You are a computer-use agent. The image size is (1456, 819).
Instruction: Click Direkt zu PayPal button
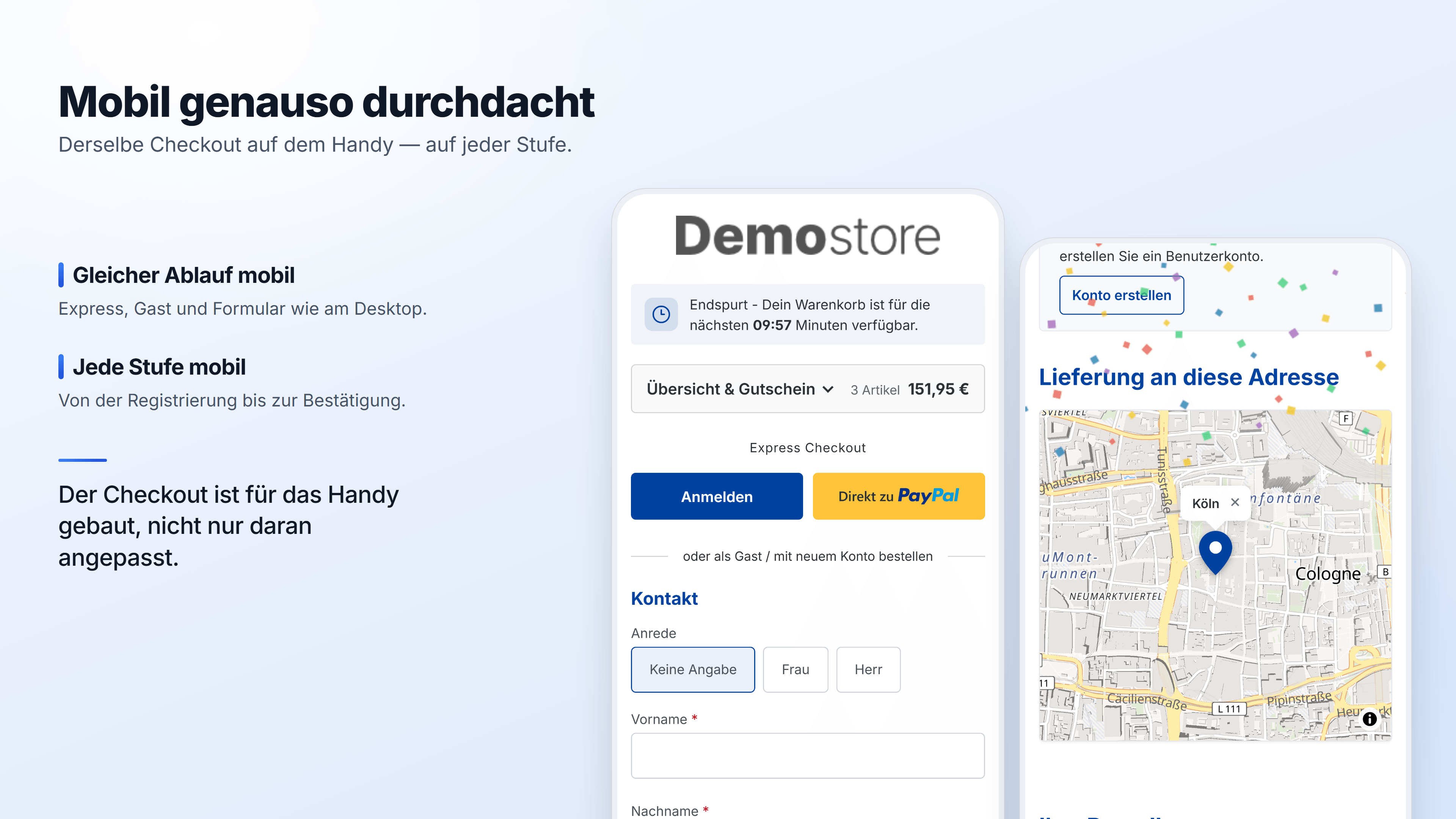point(899,496)
